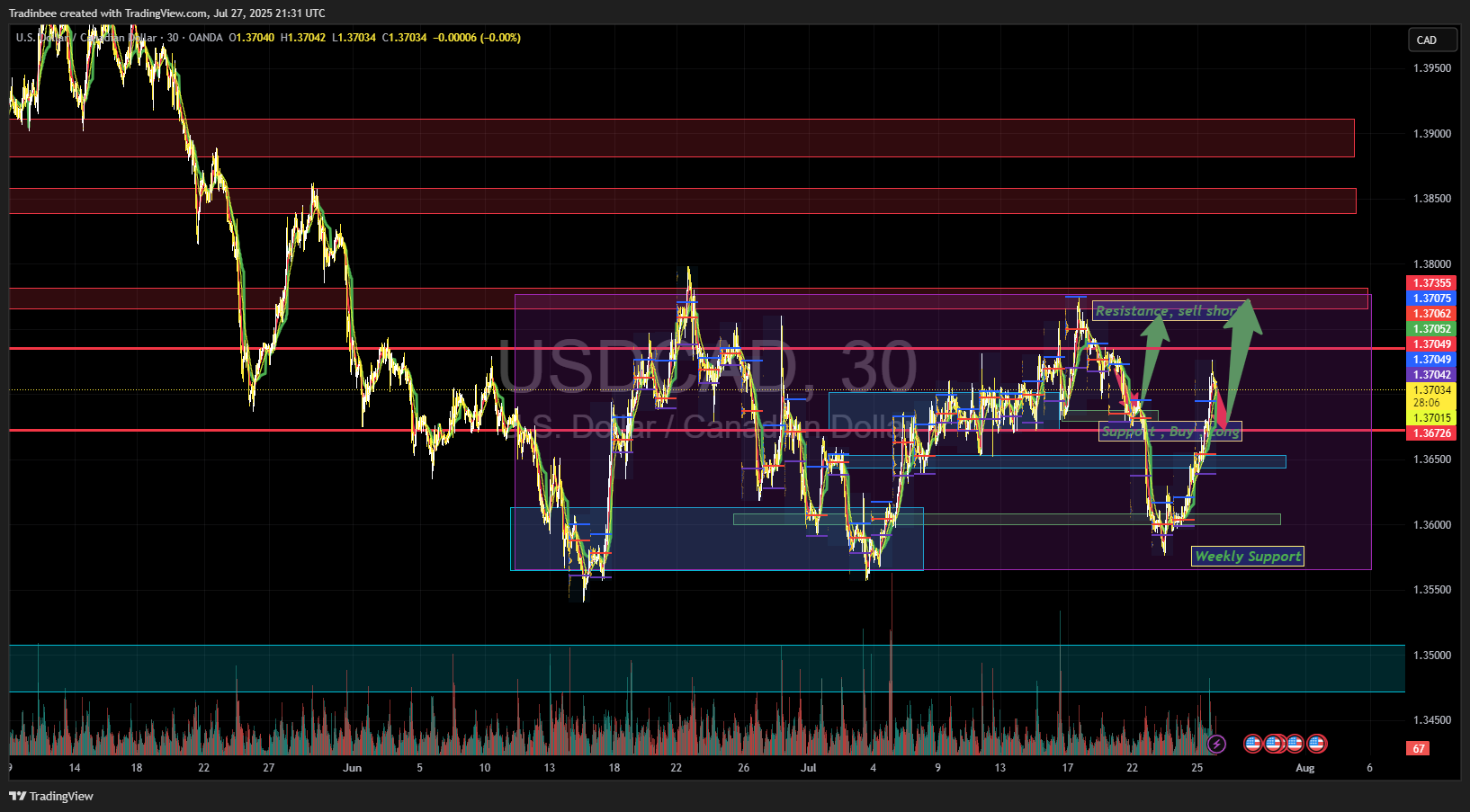Open the US flag event next to lightning icon
Image resolution: width=1470 pixels, height=812 pixels.
[x=1252, y=744]
